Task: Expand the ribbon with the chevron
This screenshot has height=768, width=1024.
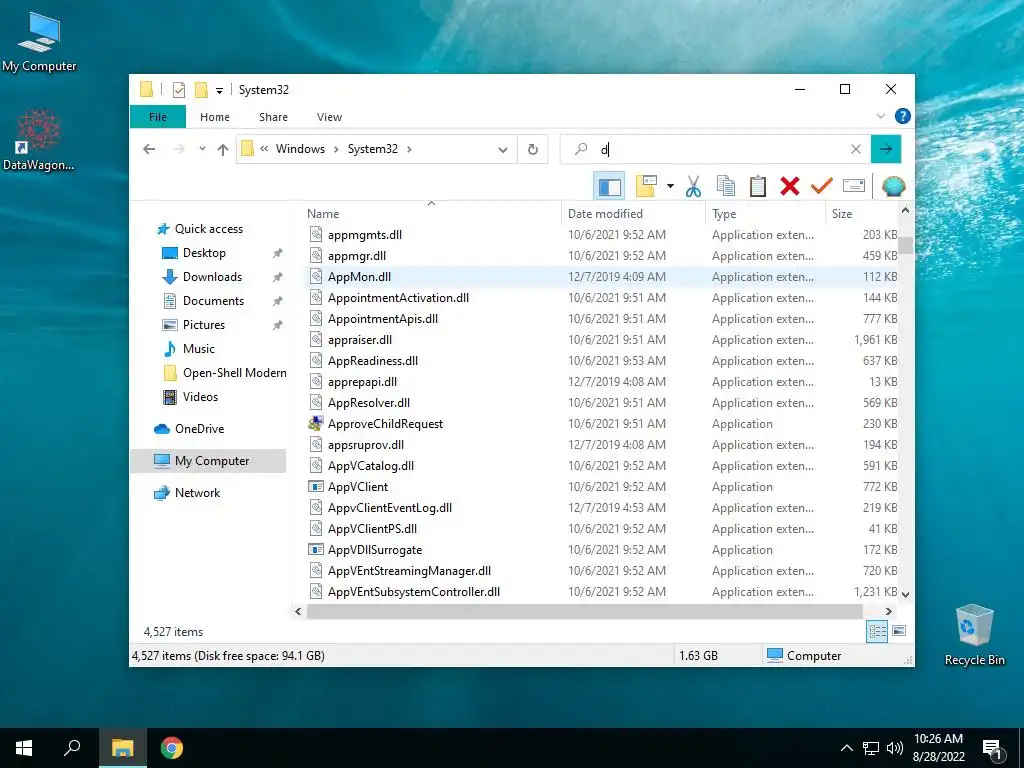Action: tap(880, 116)
